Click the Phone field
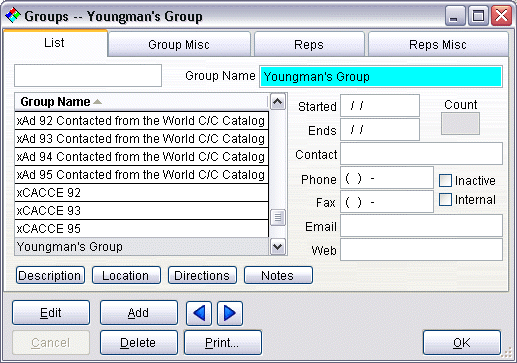Viewport: 517px width, 363px height. [x=387, y=178]
